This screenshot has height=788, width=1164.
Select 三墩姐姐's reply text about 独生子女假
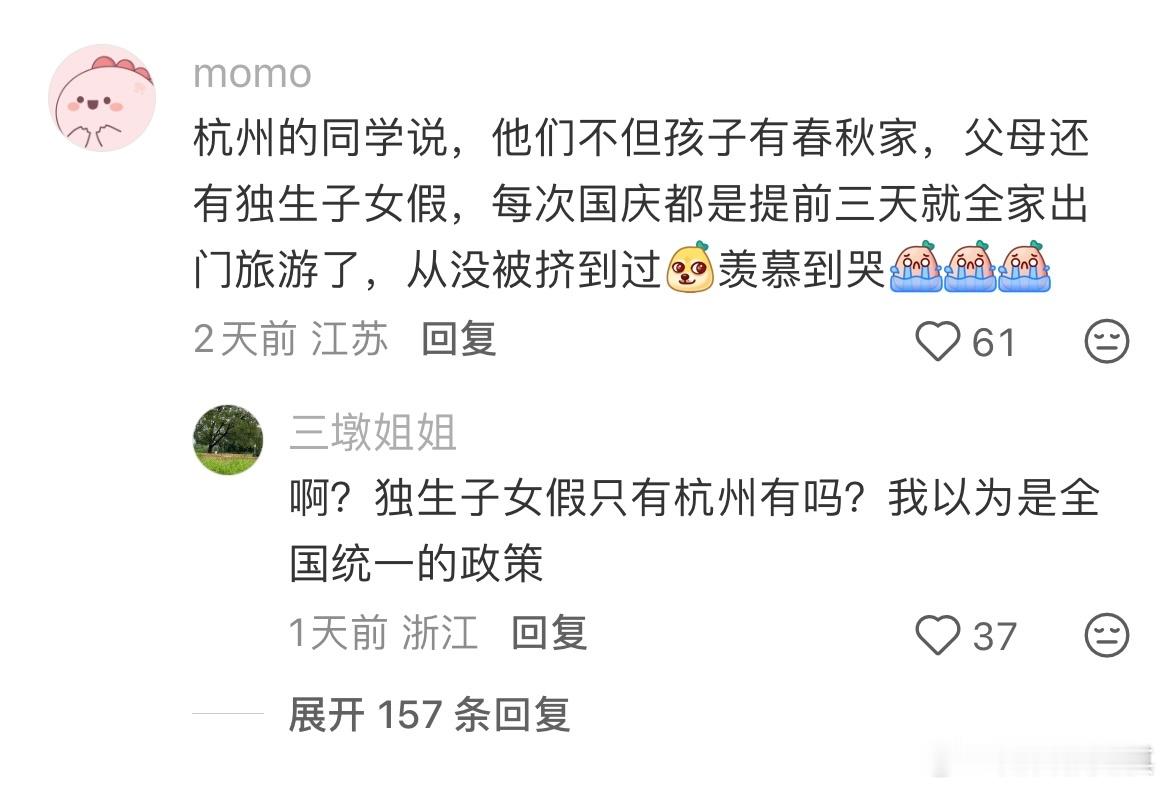pos(695,530)
